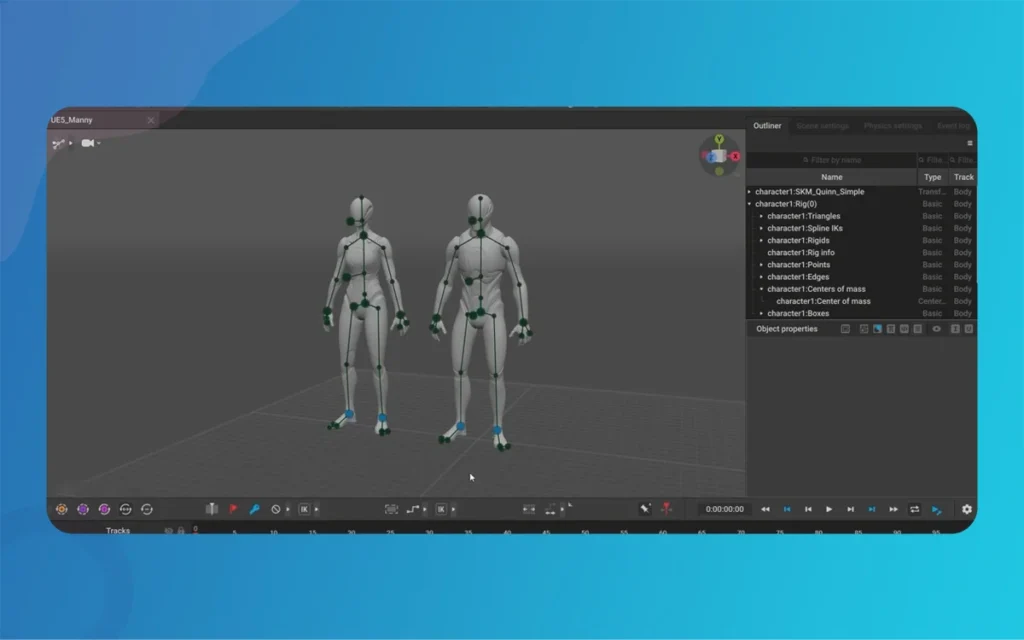Click the red flag icon in the toolbar
Screen dimensions: 1024x640
click(x=233, y=509)
